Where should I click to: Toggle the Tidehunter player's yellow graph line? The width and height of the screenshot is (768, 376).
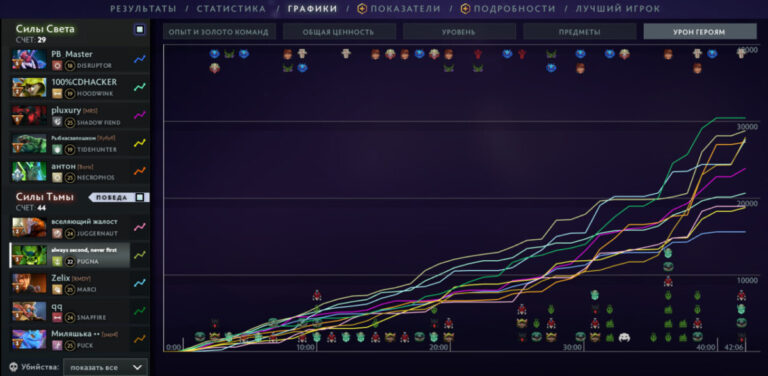[x=140, y=143]
